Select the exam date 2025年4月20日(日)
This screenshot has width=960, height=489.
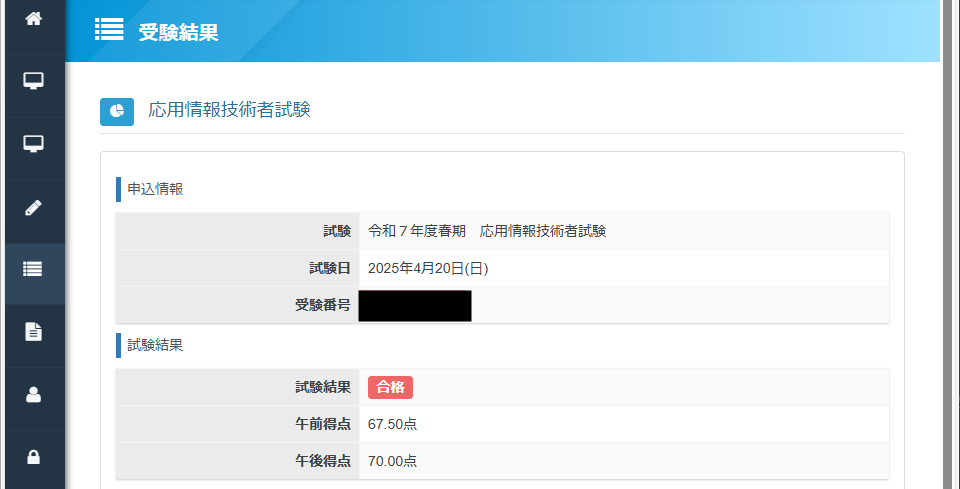click(428, 268)
